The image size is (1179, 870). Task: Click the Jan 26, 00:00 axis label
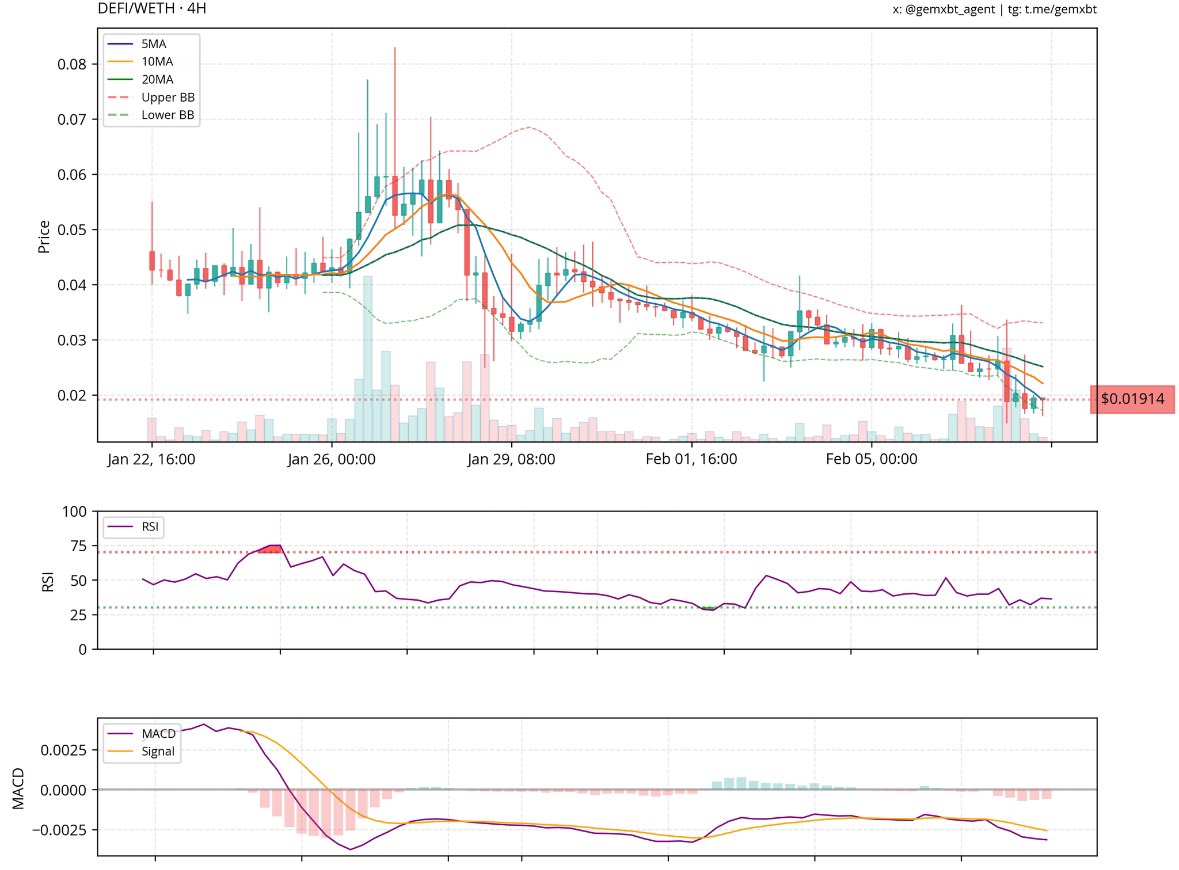tap(332, 459)
